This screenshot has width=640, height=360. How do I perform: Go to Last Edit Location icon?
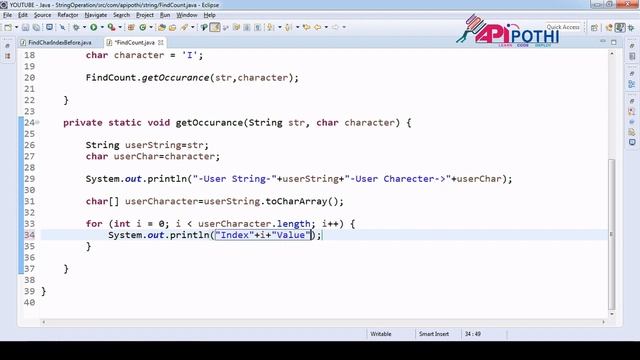point(307,27)
